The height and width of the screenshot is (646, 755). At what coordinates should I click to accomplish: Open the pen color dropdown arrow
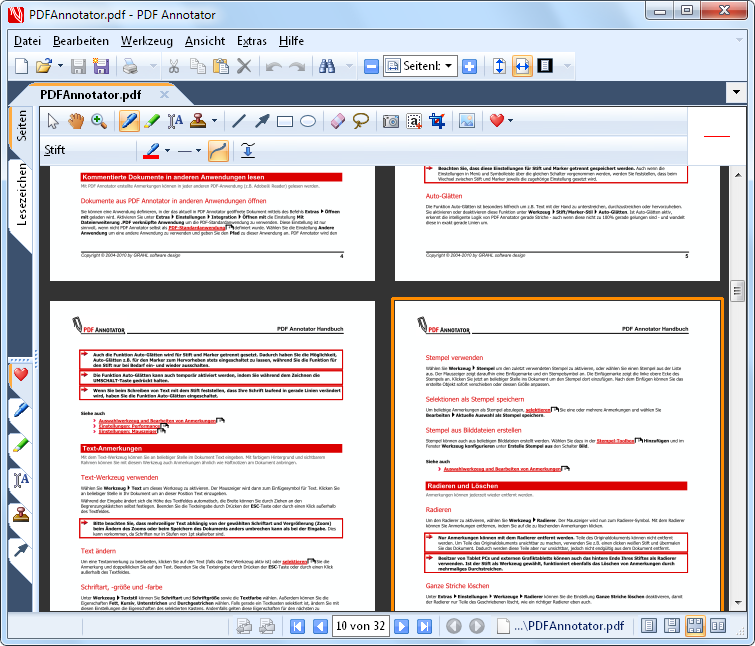(x=168, y=151)
